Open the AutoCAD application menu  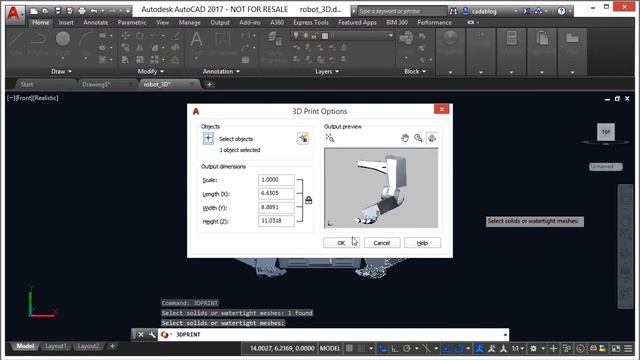[14, 15]
